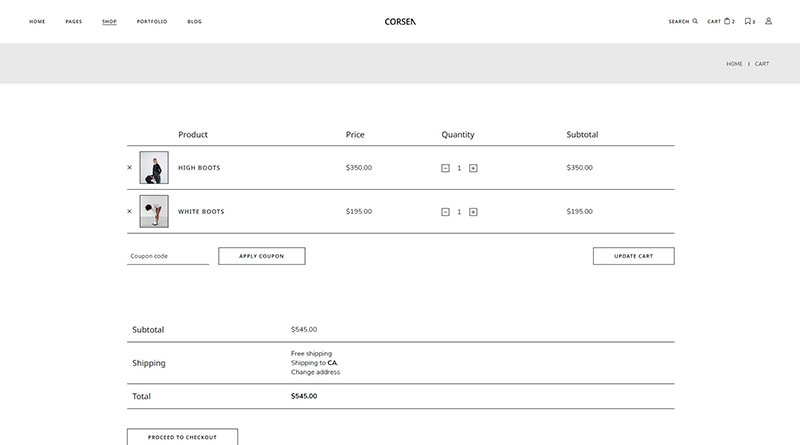Click the Apply Coupon button
Viewport: 800px width, 445px height.
coord(261,256)
